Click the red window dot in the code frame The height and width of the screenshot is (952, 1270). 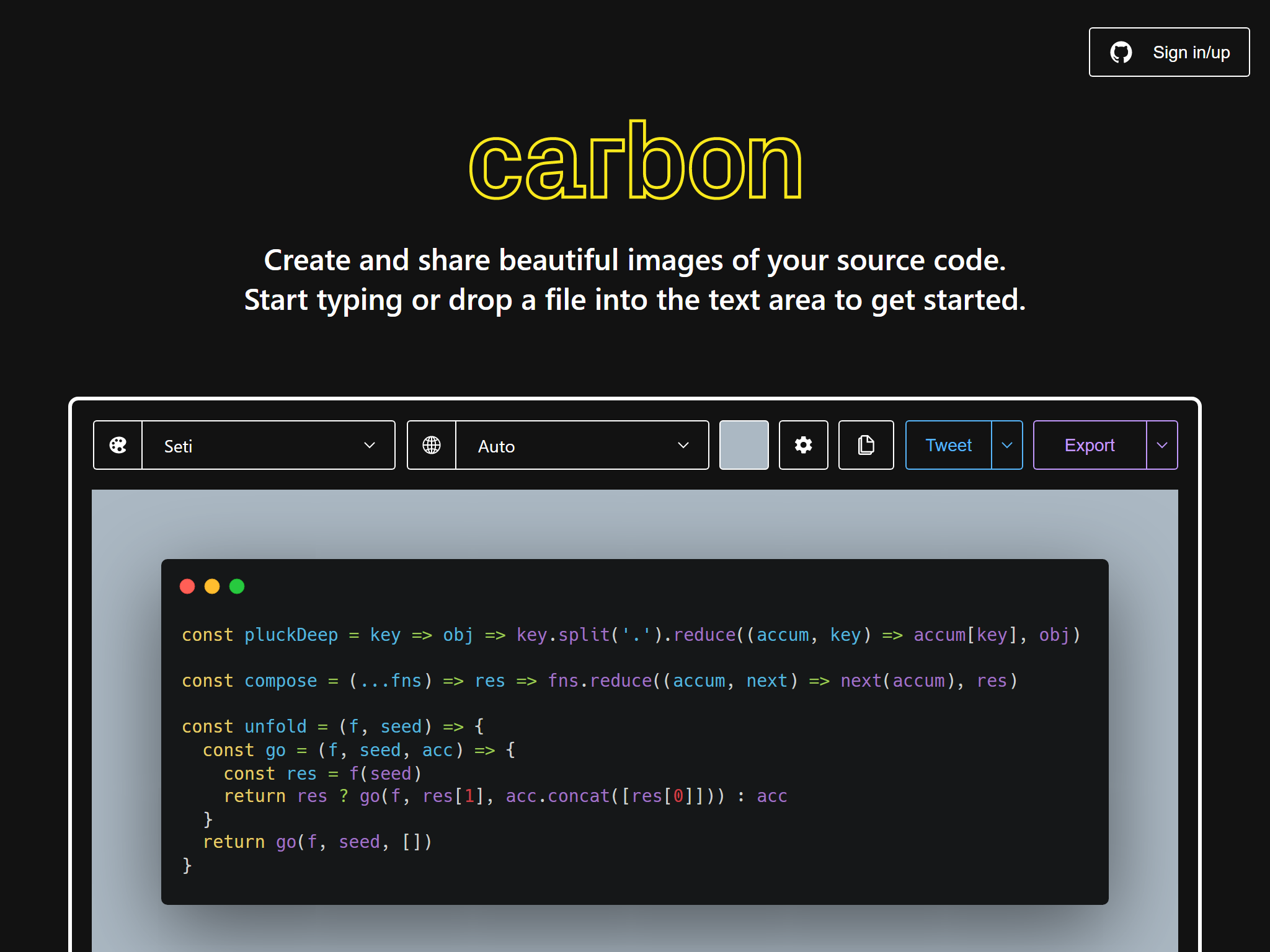pos(188,586)
